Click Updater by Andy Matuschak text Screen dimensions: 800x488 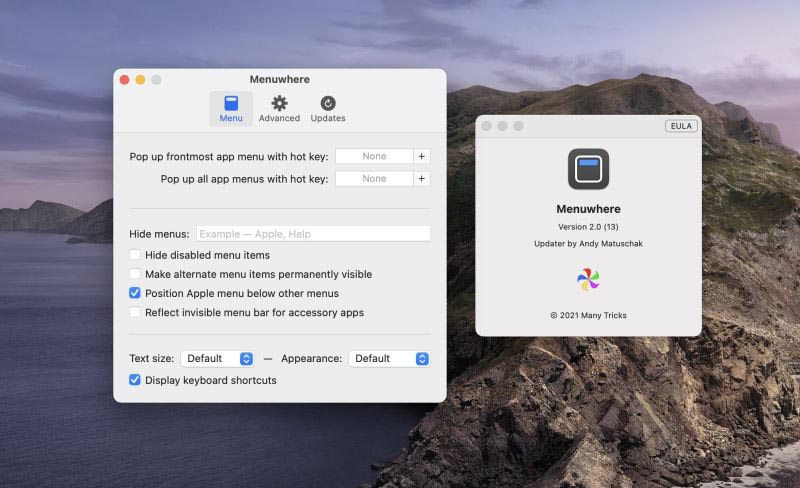click(x=588, y=243)
